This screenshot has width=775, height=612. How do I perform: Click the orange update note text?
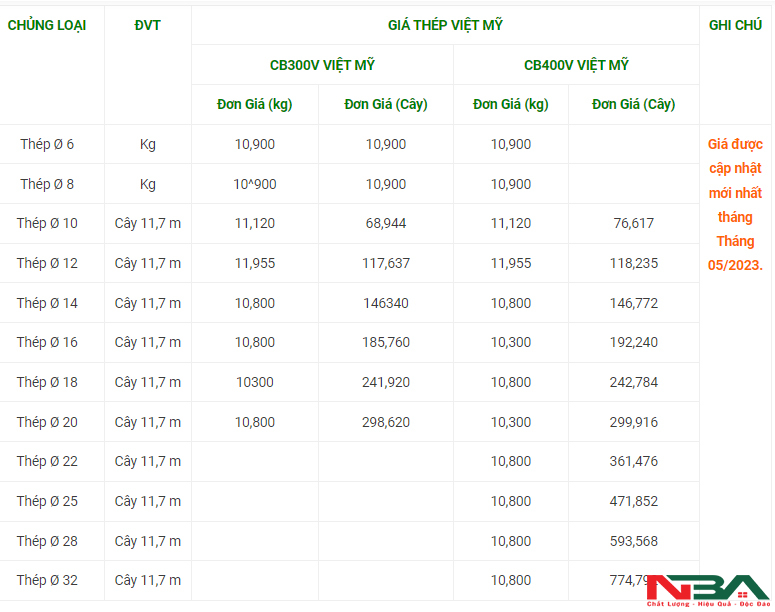click(x=735, y=204)
